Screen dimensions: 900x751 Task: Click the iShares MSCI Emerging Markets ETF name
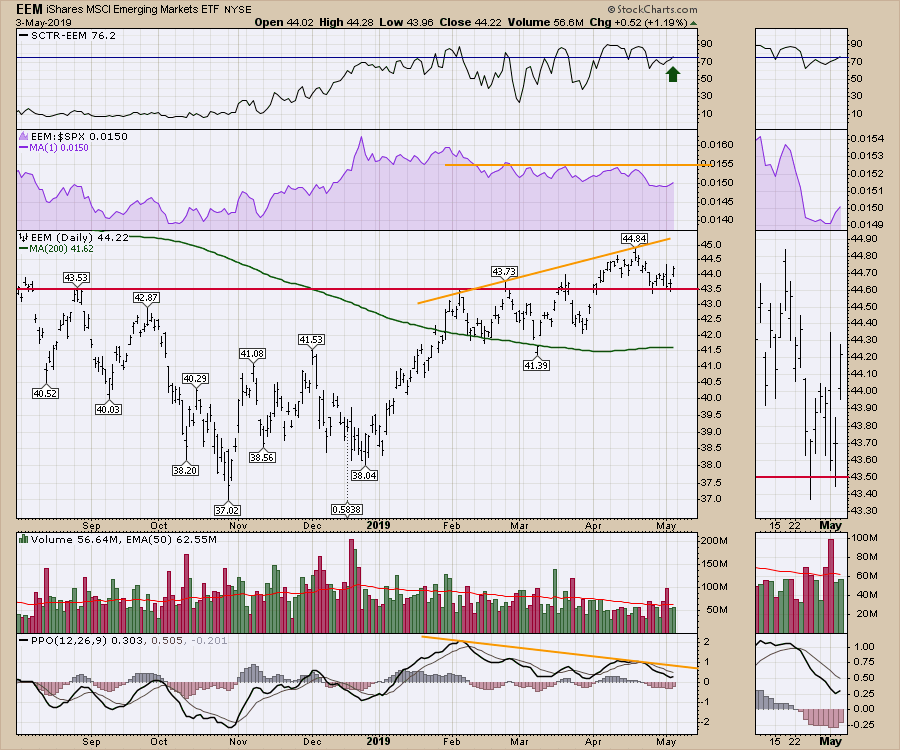click(x=133, y=9)
